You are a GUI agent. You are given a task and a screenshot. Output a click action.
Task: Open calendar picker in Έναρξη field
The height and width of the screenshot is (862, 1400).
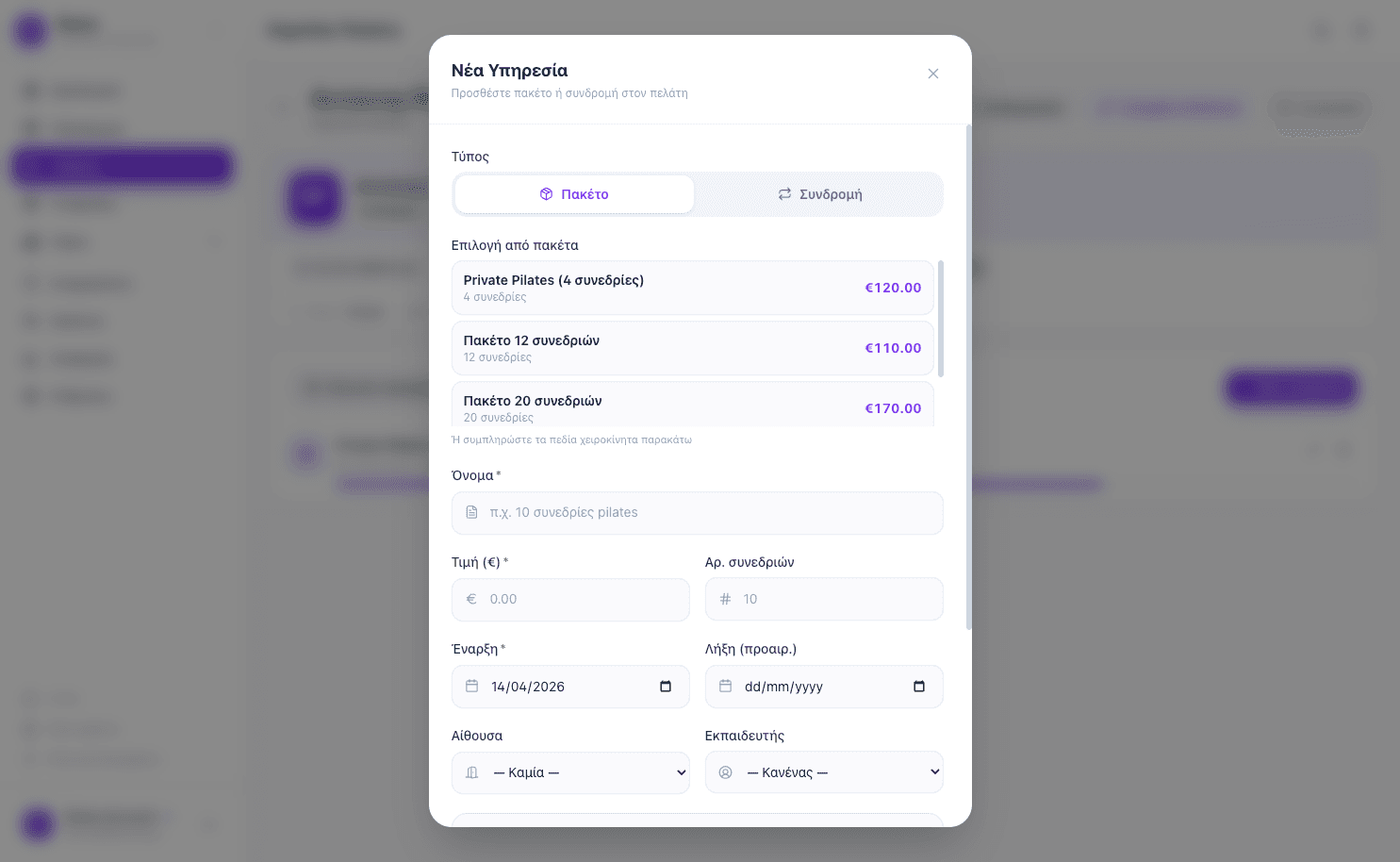tap(666, 687)
